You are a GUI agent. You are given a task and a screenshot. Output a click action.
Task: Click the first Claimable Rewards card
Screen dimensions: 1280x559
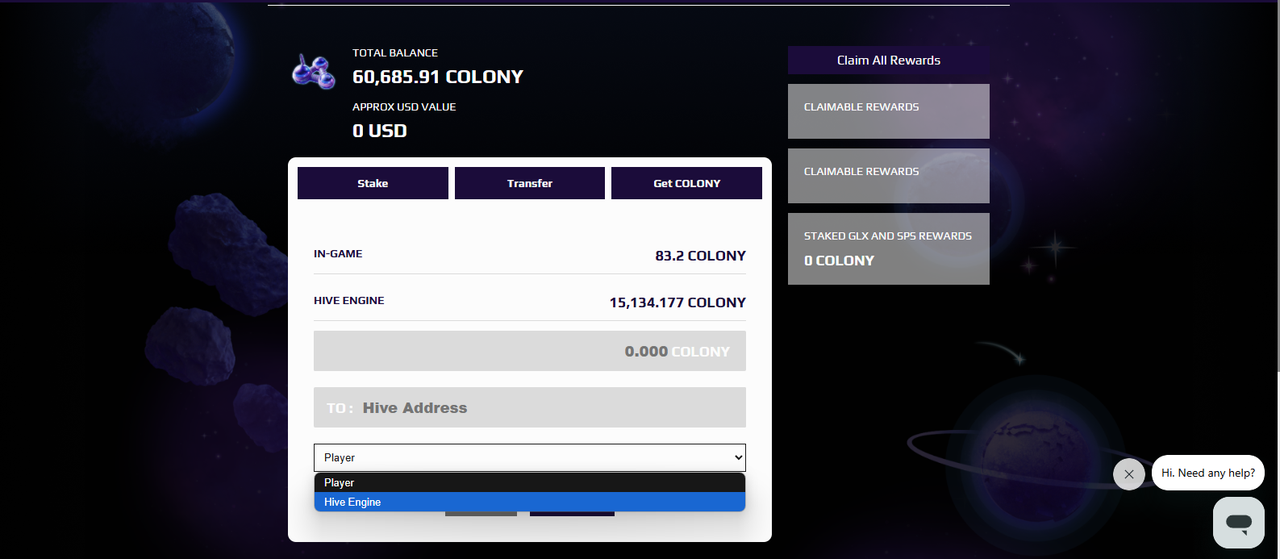(x=889, y=111)
